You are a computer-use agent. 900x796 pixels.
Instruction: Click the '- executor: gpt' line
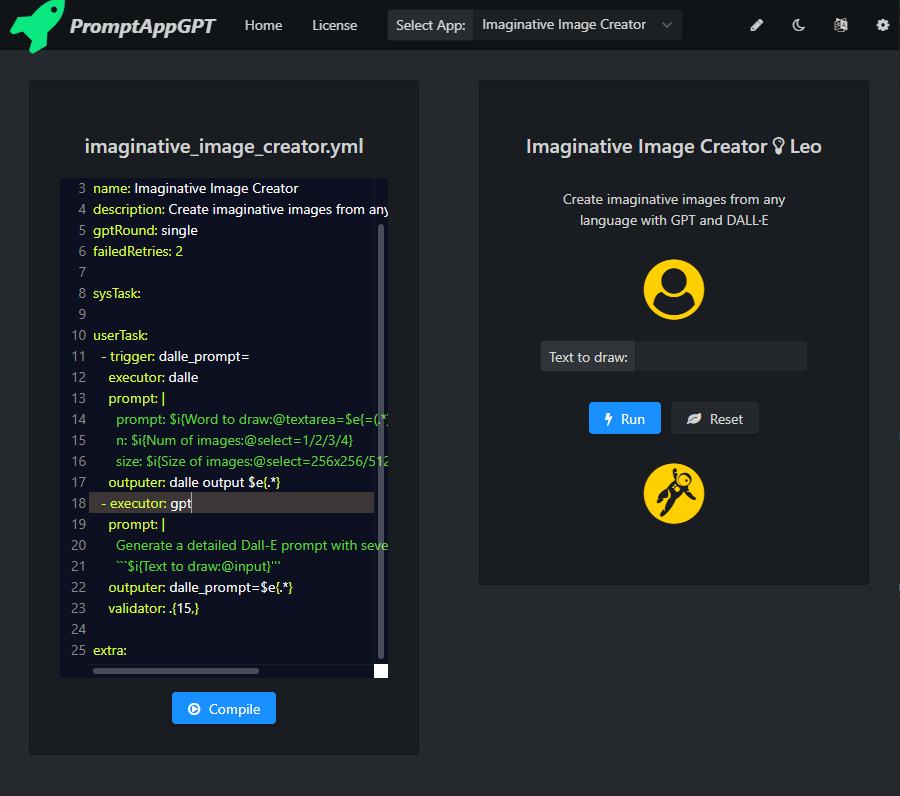point(146,503)
